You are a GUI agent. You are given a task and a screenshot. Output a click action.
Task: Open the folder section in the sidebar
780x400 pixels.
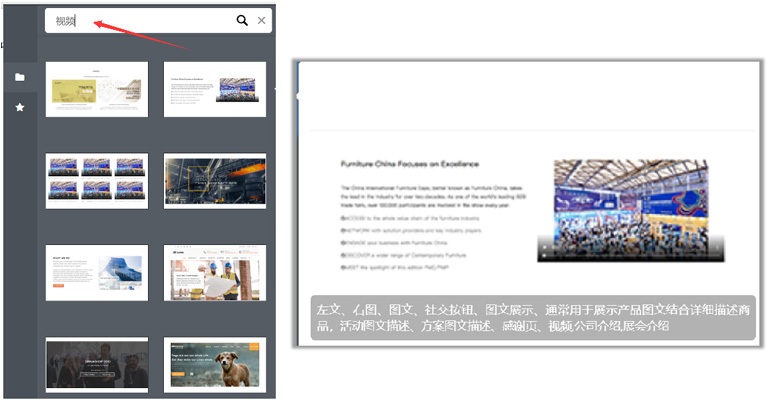point(20,77)
